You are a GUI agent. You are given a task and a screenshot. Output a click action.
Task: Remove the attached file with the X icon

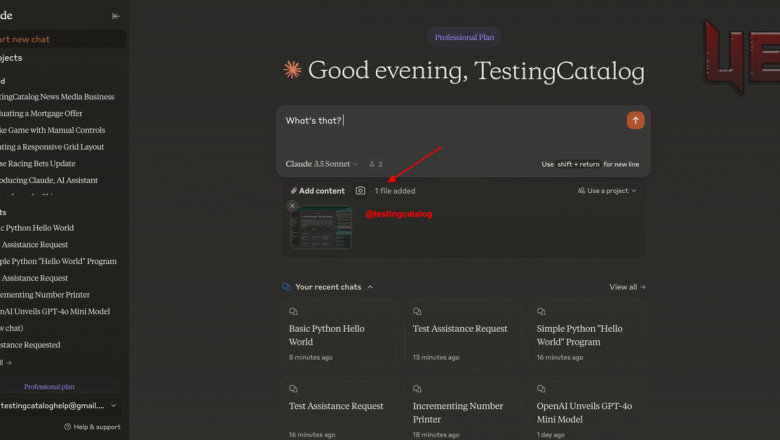292,205
